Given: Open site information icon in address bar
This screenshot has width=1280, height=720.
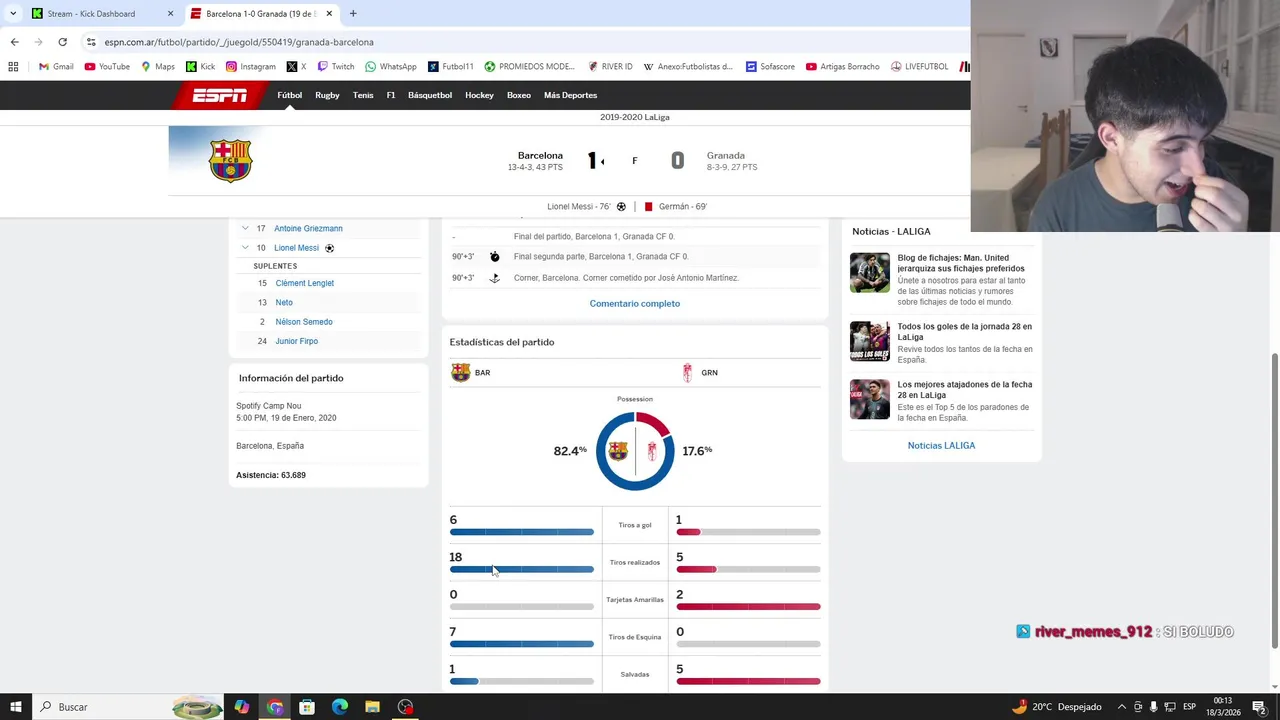Looking at the screenshot, I should point(91,42).
